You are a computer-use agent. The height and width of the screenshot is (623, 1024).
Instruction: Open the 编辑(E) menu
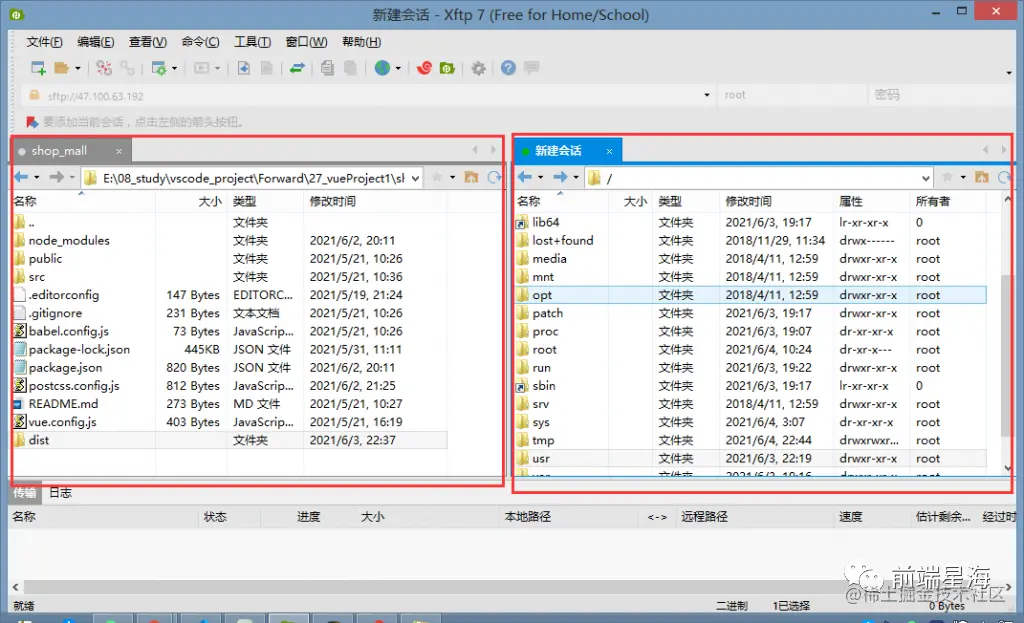coord(95,42)
